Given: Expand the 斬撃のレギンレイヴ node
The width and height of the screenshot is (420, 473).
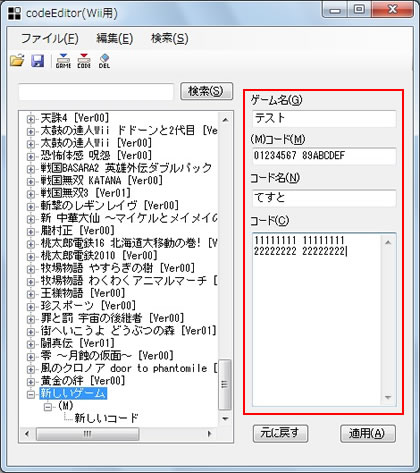Looking at the screenshot, I should tap(31, 206).
